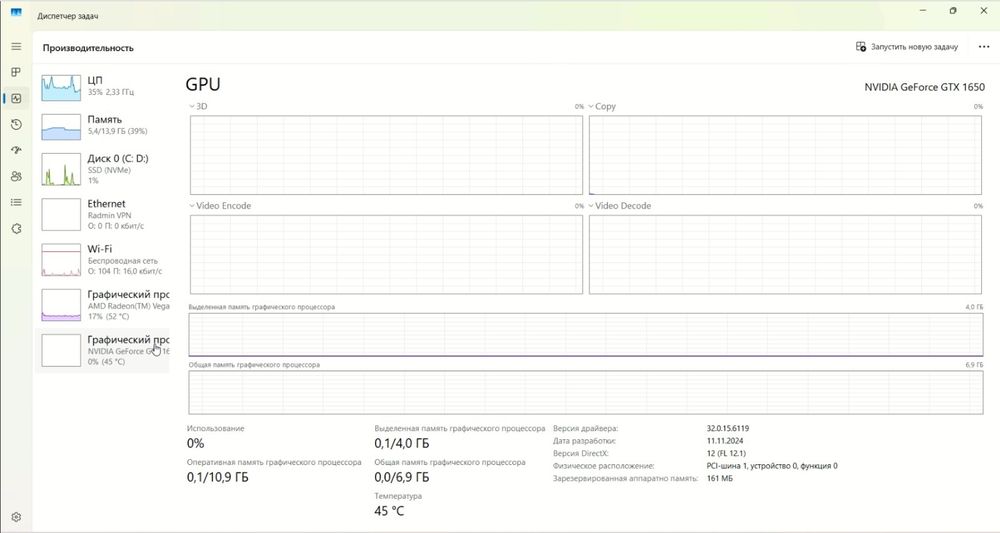Click the 6,9 ГБ graph maximum label
The image size is (1000, 533).
click(974, 365)
